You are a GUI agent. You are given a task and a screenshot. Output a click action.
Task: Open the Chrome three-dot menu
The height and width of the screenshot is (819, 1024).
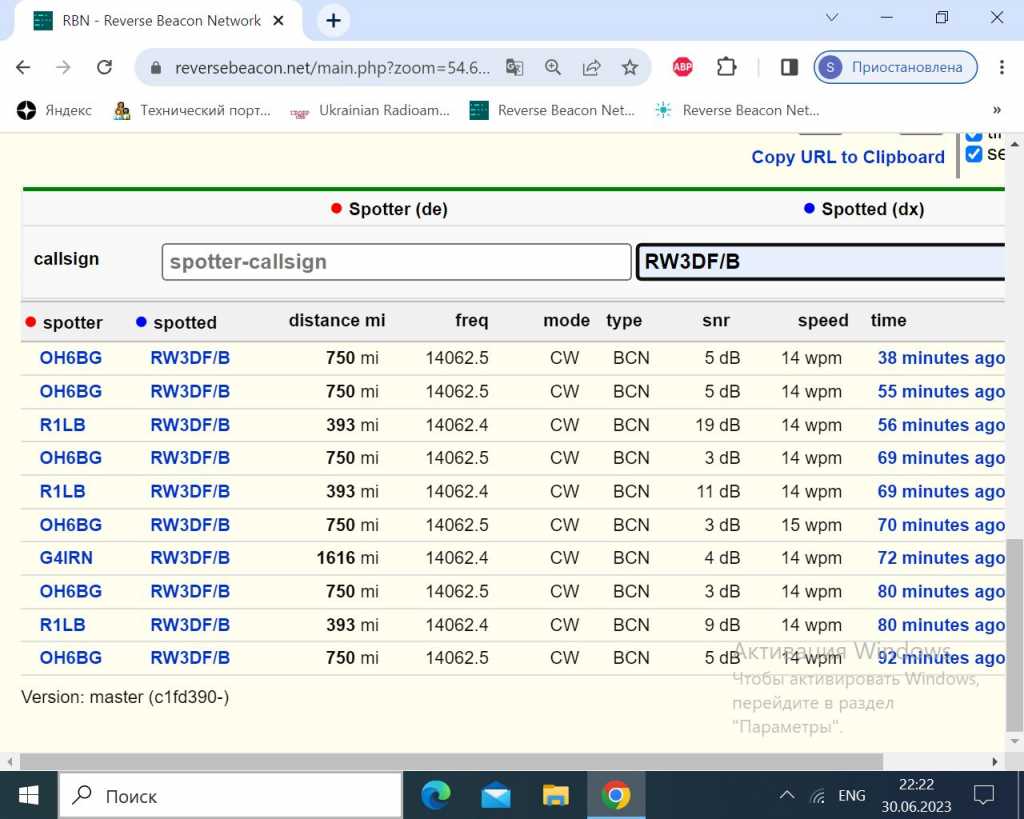click(1002, 67)
